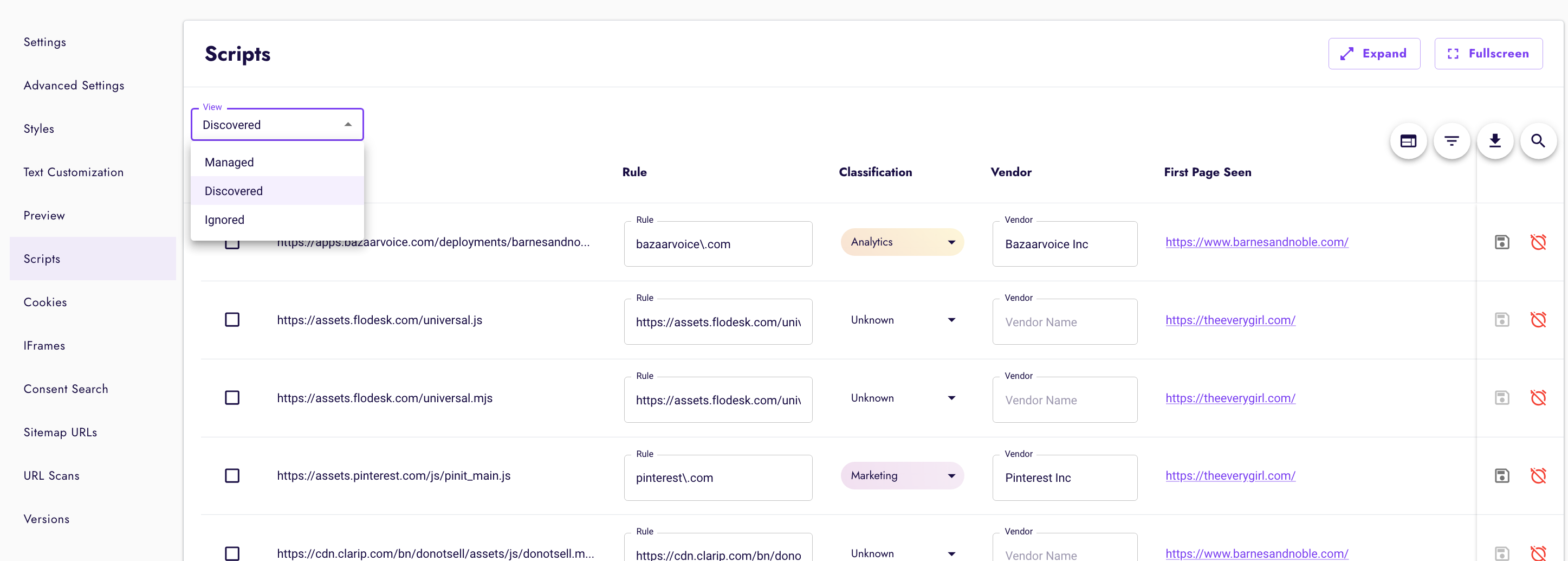This screenshot has width=1568, height=561.
Task: Check the pinterest script row checkbox
Action: (x=232, y=476)
